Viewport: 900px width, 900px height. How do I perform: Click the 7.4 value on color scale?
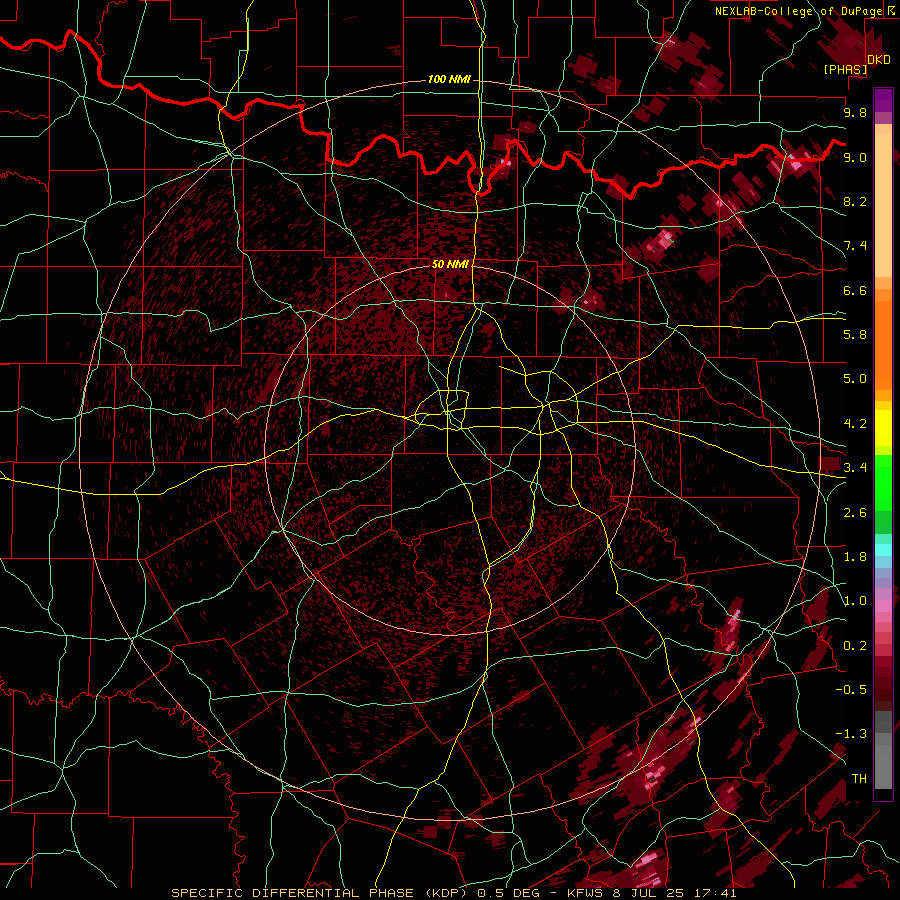pyautogui.click(x=855, y=246)
